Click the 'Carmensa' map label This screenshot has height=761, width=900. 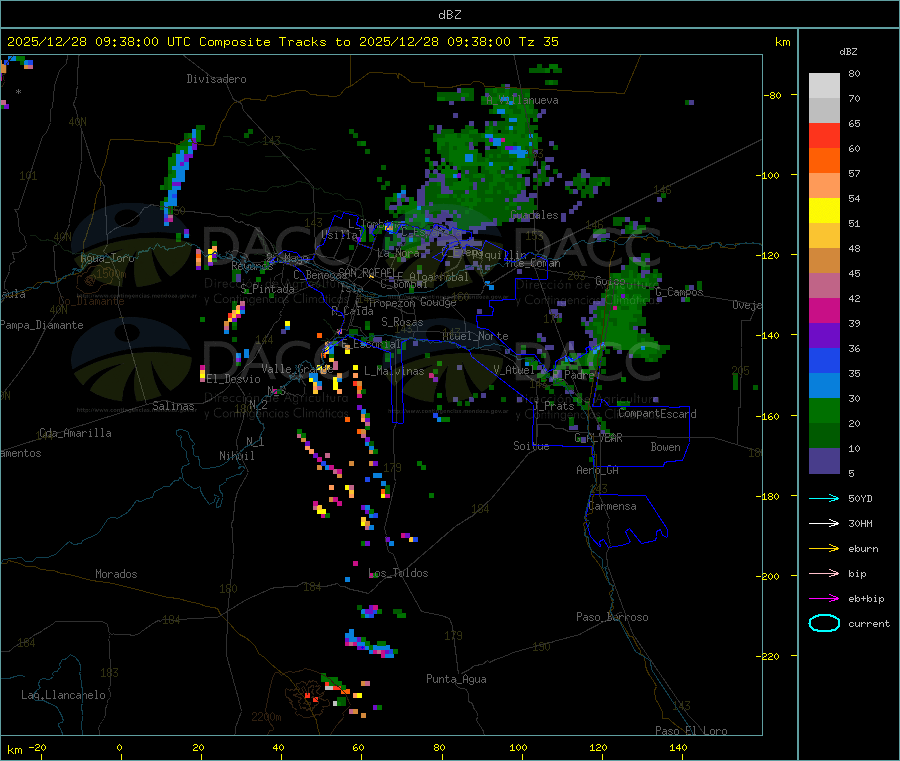612,506
